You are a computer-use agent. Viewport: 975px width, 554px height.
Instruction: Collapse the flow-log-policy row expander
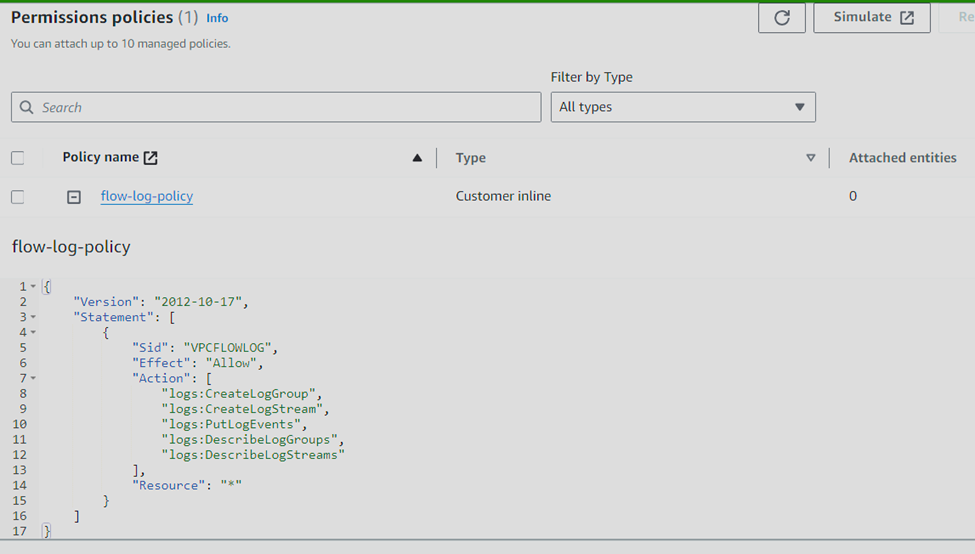click(74, 197)
